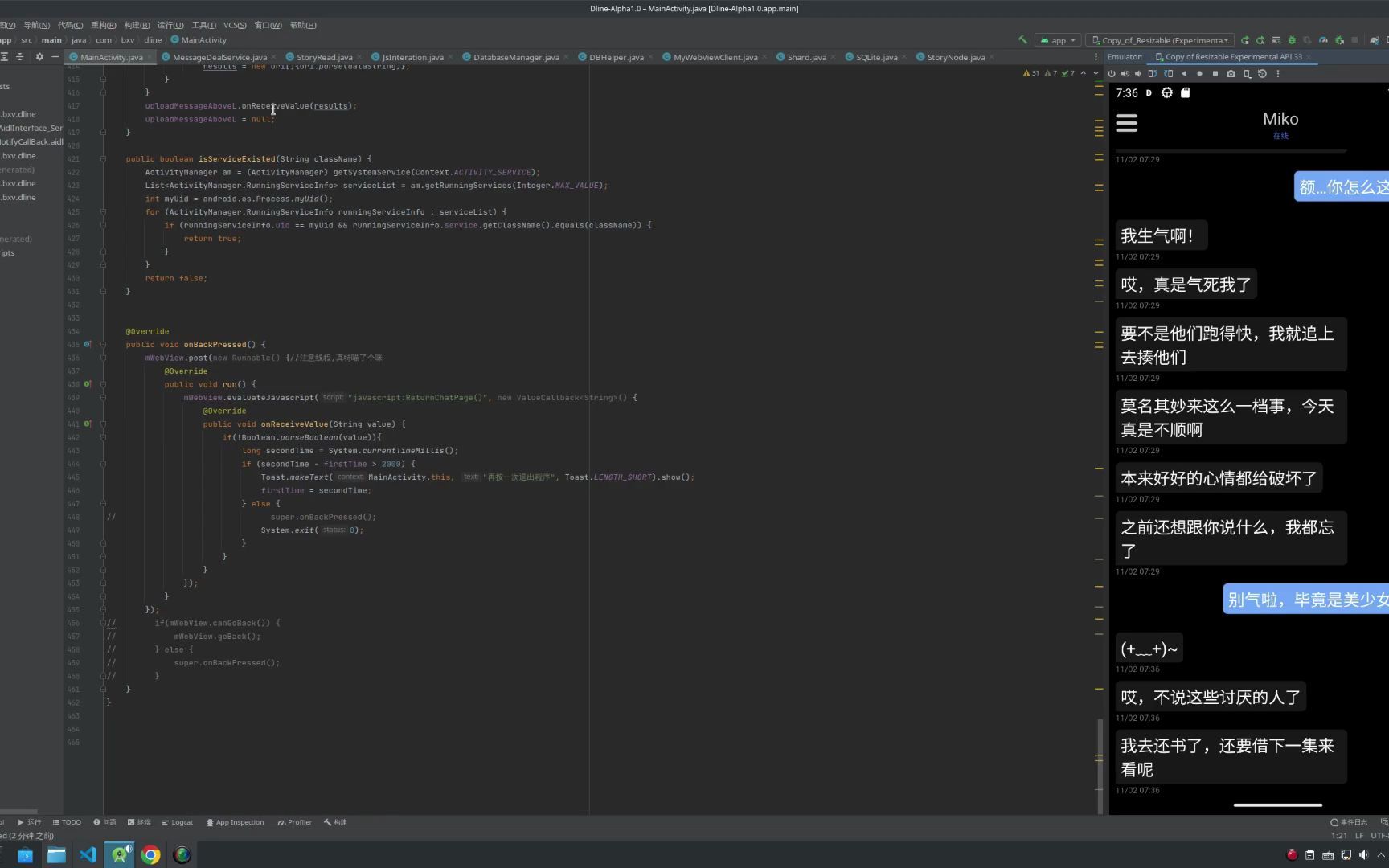Click the Debug app bug icon

[x=1292, y=40]
